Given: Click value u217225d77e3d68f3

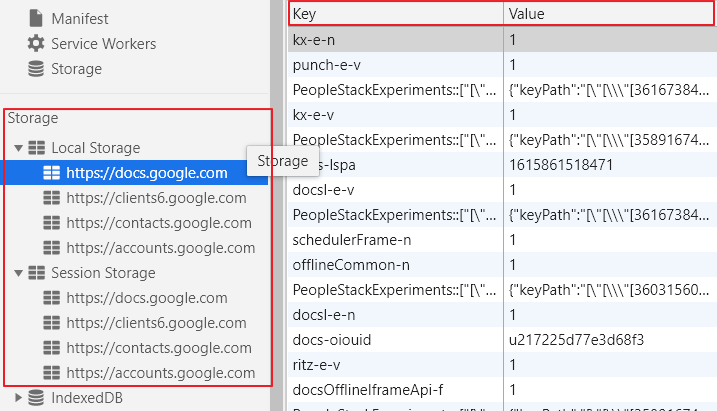Looking at the screenshot, I should 576,340.
